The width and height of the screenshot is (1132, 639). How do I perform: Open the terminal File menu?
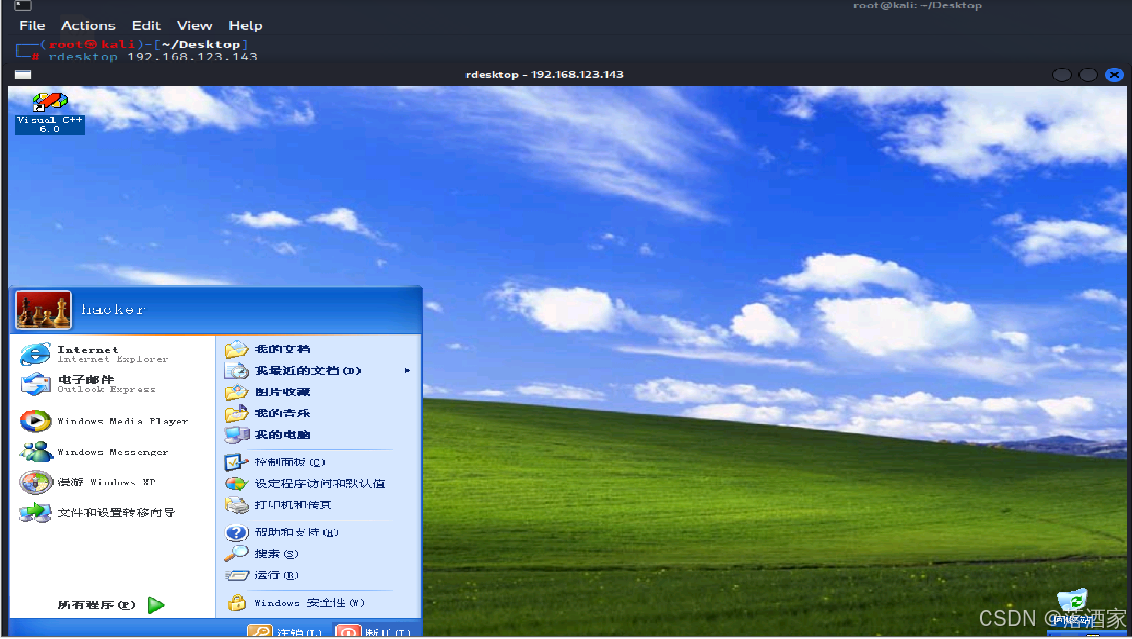pos(32,25)
